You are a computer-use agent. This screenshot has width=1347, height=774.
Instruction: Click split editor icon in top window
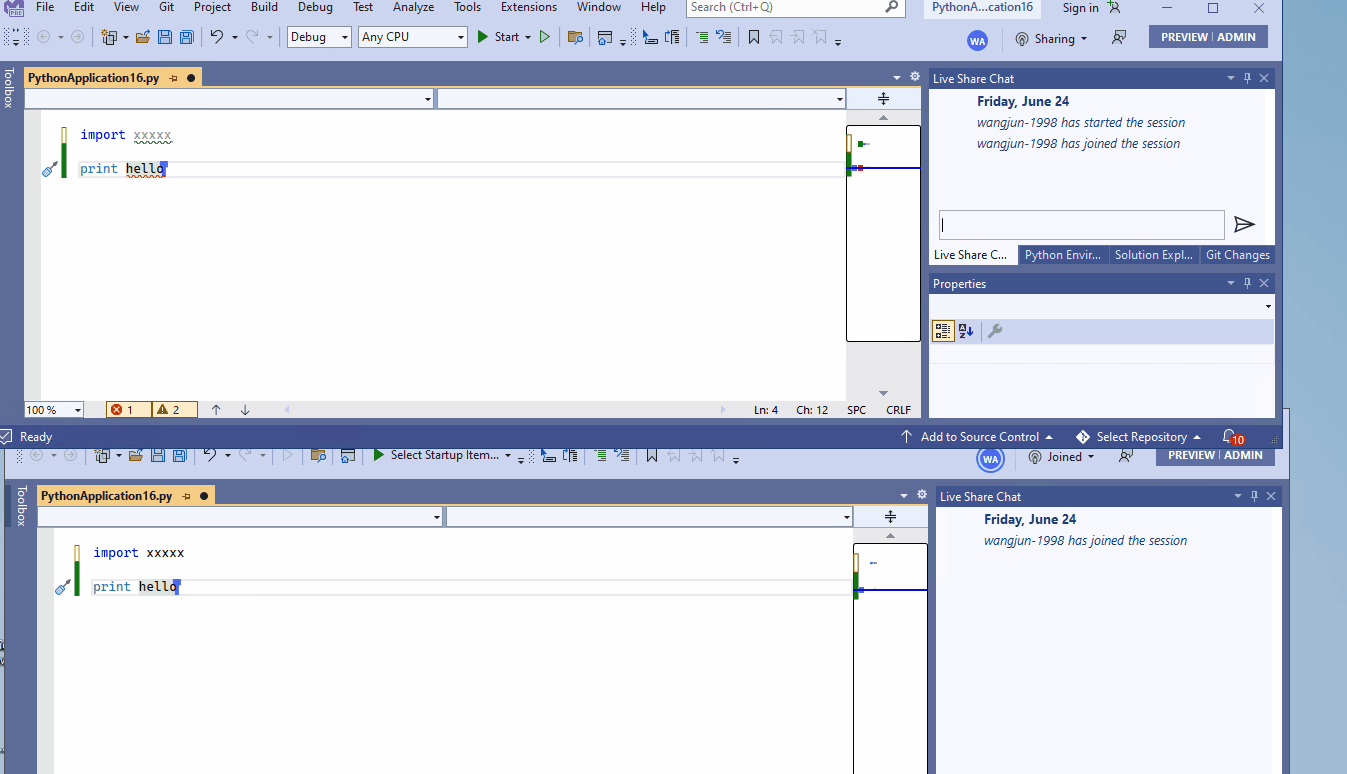pyautogui.click(x=883, y=98)
